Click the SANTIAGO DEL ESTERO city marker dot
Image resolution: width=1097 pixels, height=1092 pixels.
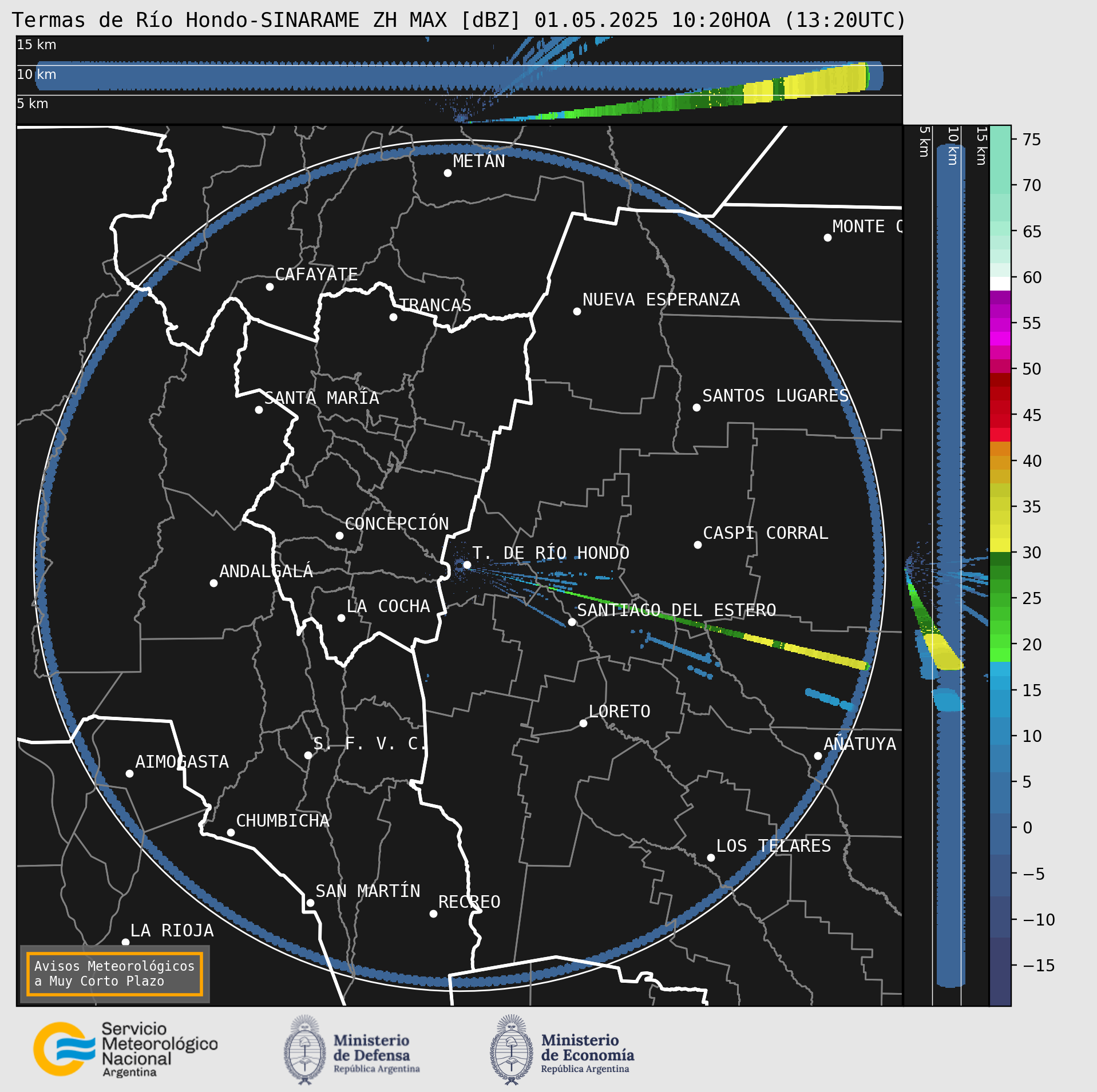click(572, 622)
